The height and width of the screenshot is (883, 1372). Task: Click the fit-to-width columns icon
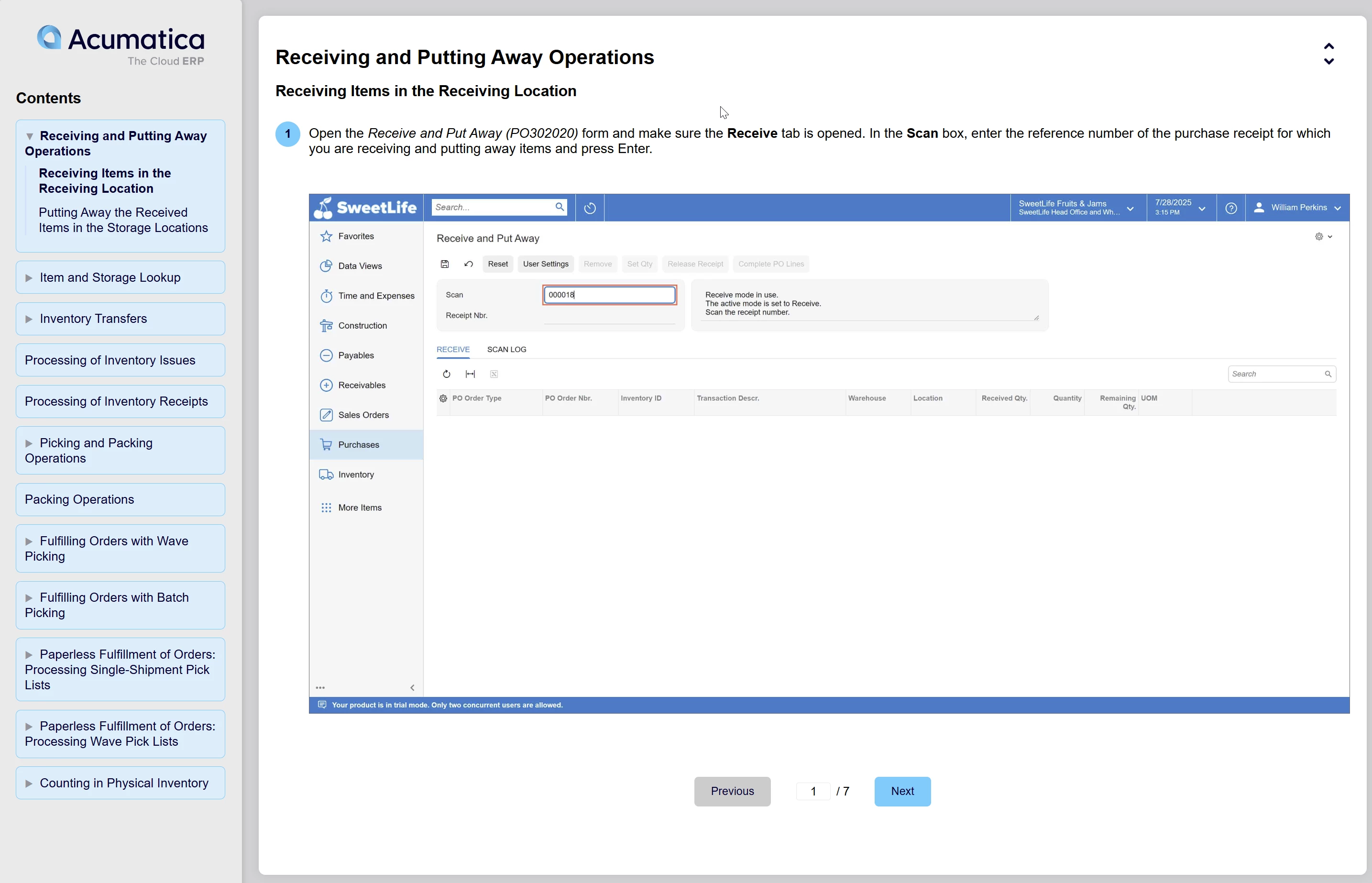[470, 374]
